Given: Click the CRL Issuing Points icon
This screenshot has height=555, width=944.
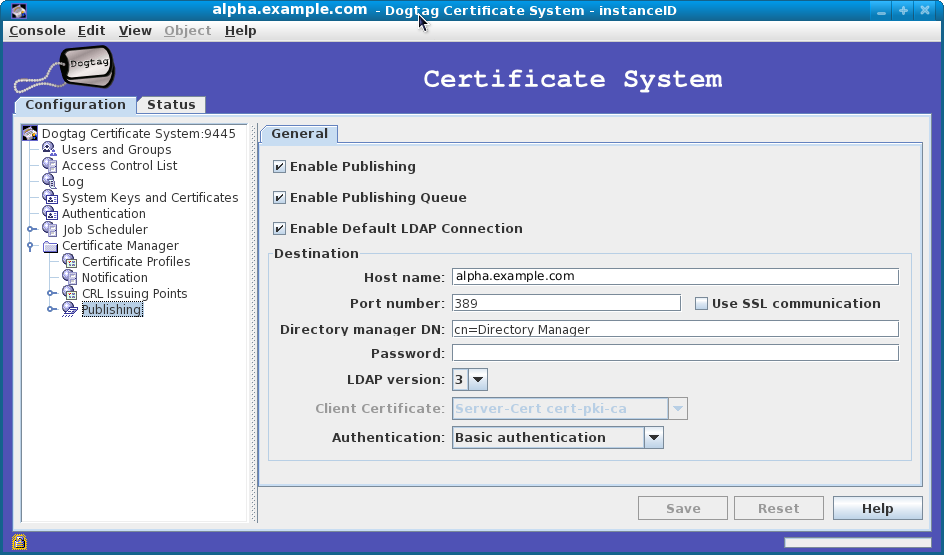Looking at the screenshot, I should [x=70, y=293].
